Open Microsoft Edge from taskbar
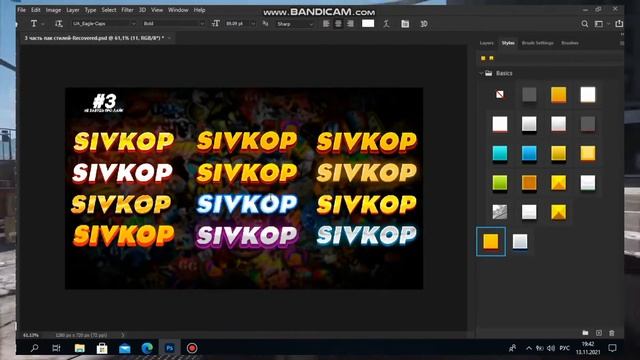The width and height of the screenshot is (640, 360). tap(147, 348)
